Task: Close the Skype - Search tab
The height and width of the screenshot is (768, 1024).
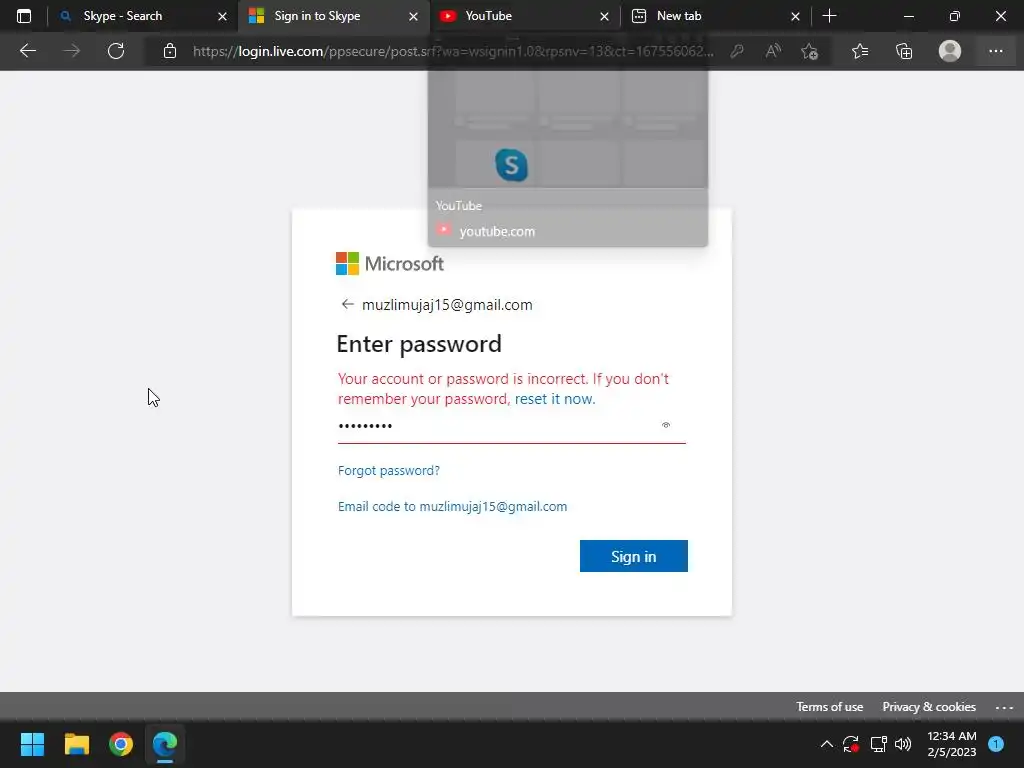Action: [x=222, y=16]
